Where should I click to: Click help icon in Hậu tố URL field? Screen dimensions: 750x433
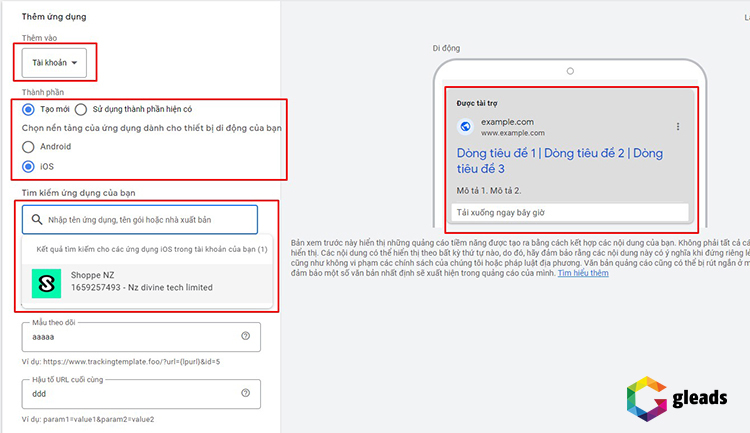(246, 393)
